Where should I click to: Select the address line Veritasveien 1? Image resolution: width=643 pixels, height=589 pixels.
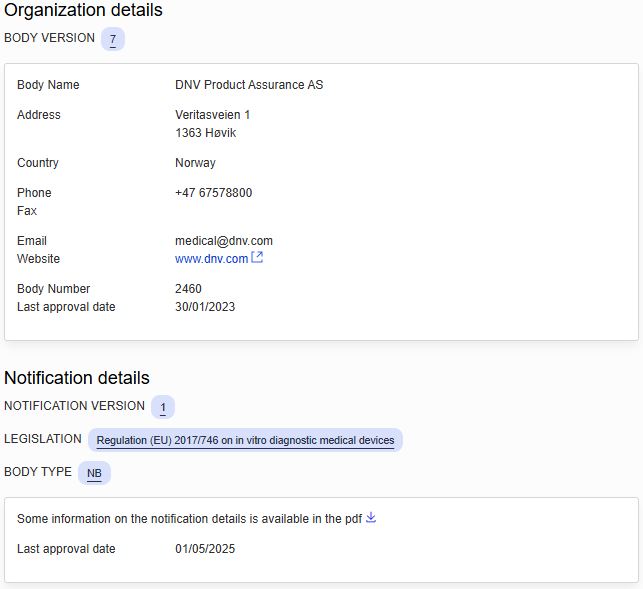[212, 115]
